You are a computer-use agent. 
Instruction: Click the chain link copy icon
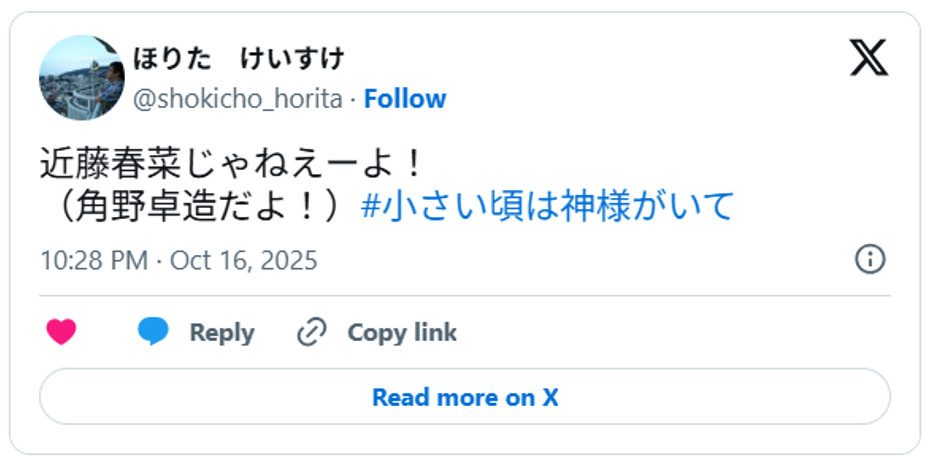click(x=312, y=332)
